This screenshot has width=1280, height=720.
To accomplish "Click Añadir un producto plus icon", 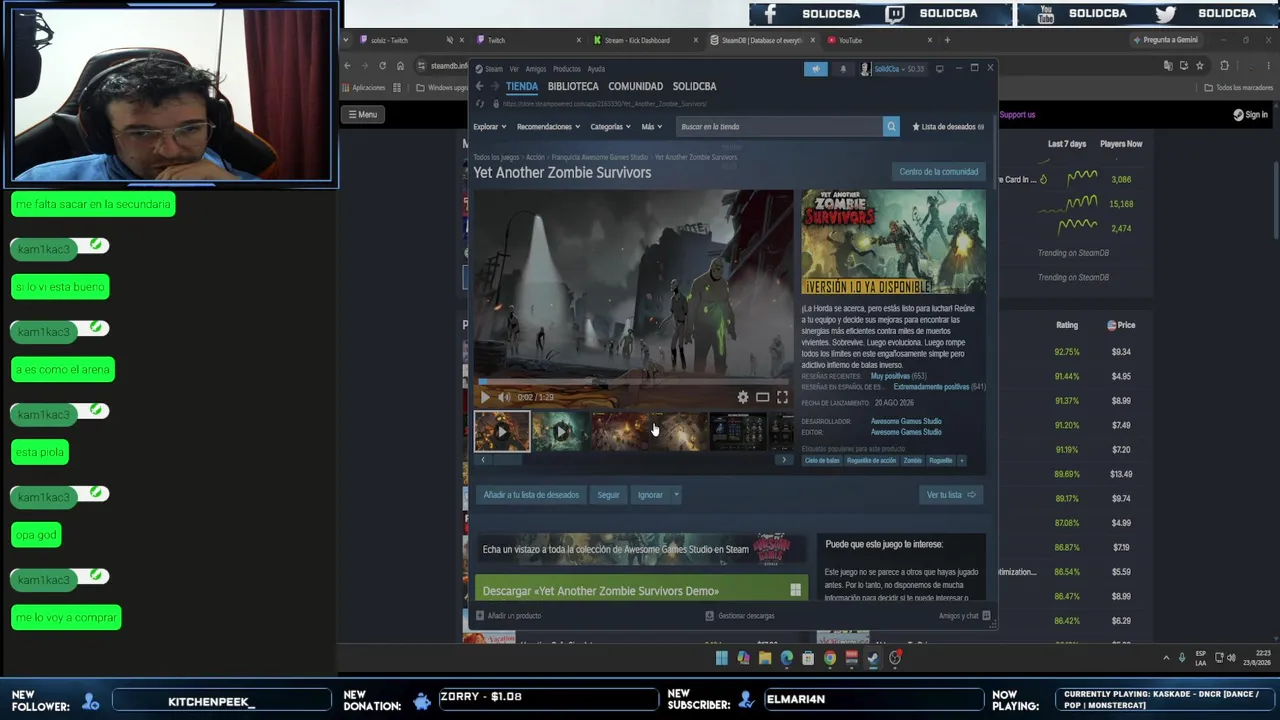I will click(x=480, y=616).
